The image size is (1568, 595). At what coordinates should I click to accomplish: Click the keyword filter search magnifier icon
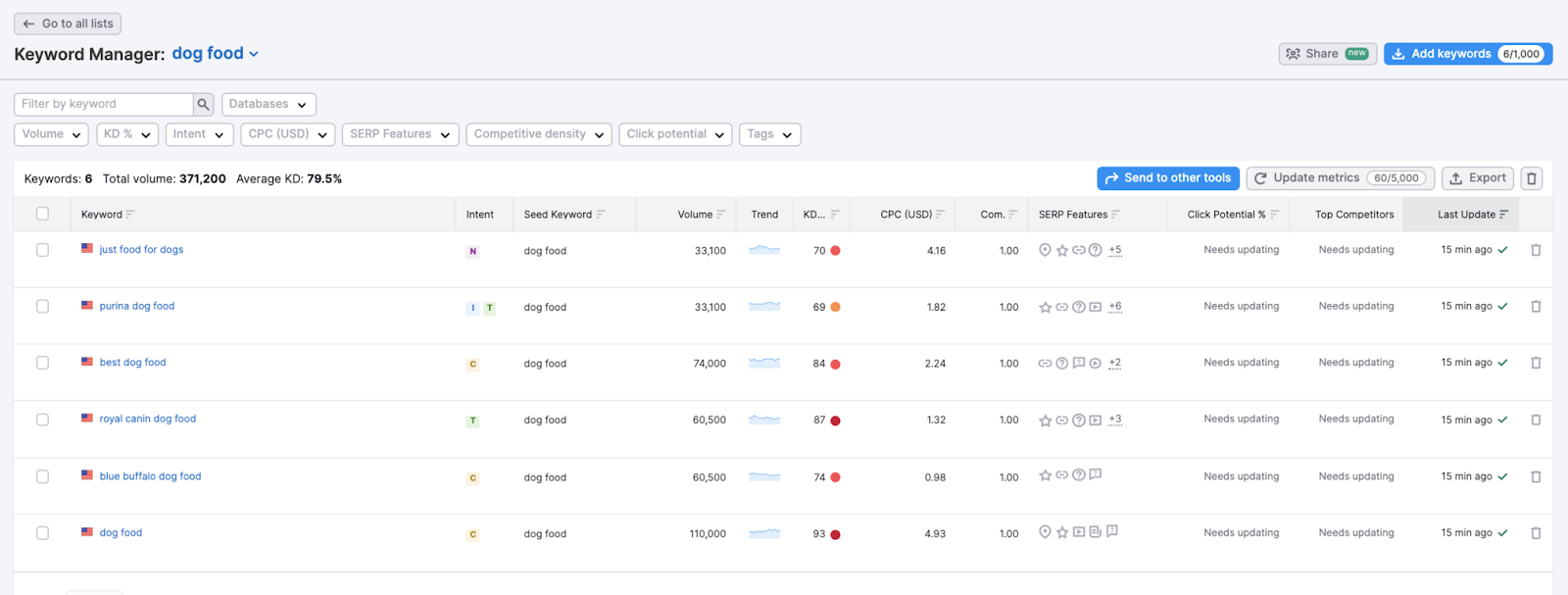(203, 104)
